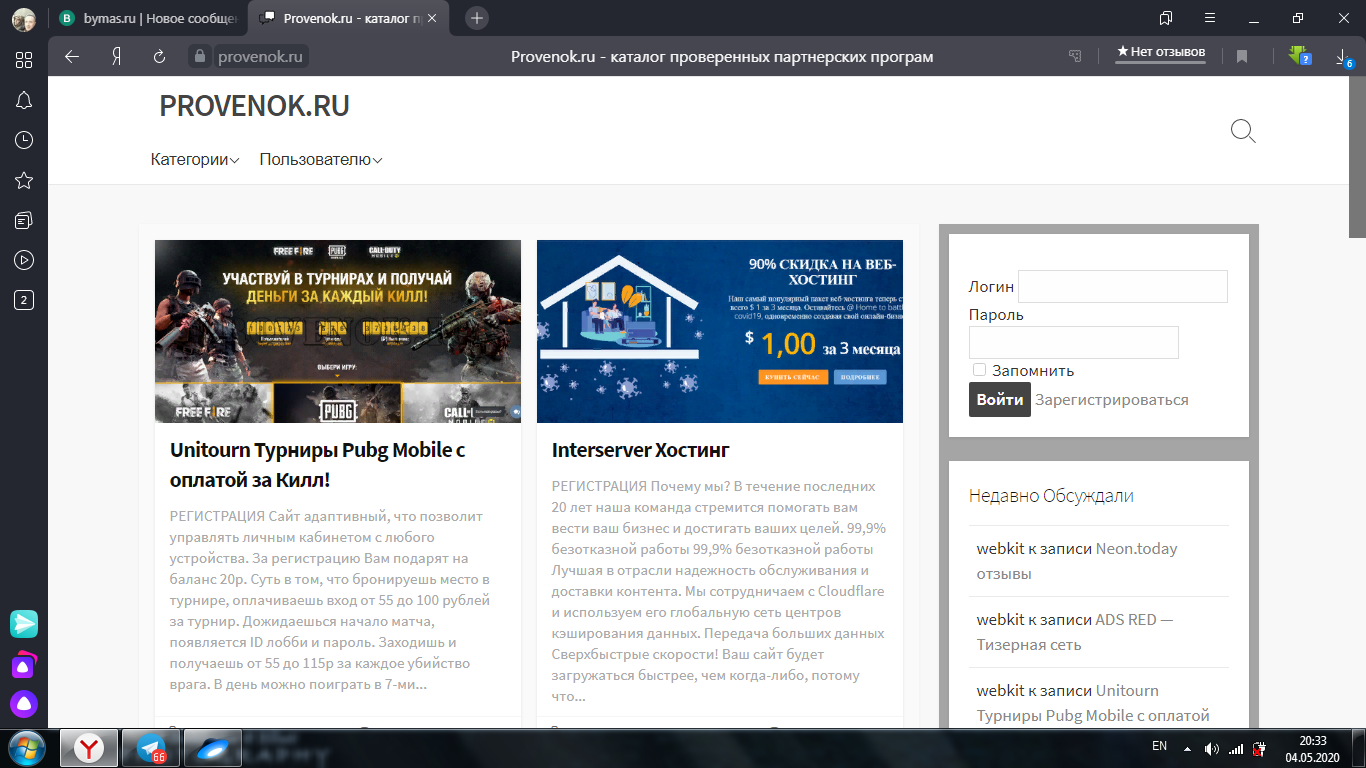The height and width of the screenshot is (768, 1366).
Task: Bookmark this page with the bookmark icon
Action: [x=1242, y=57]
